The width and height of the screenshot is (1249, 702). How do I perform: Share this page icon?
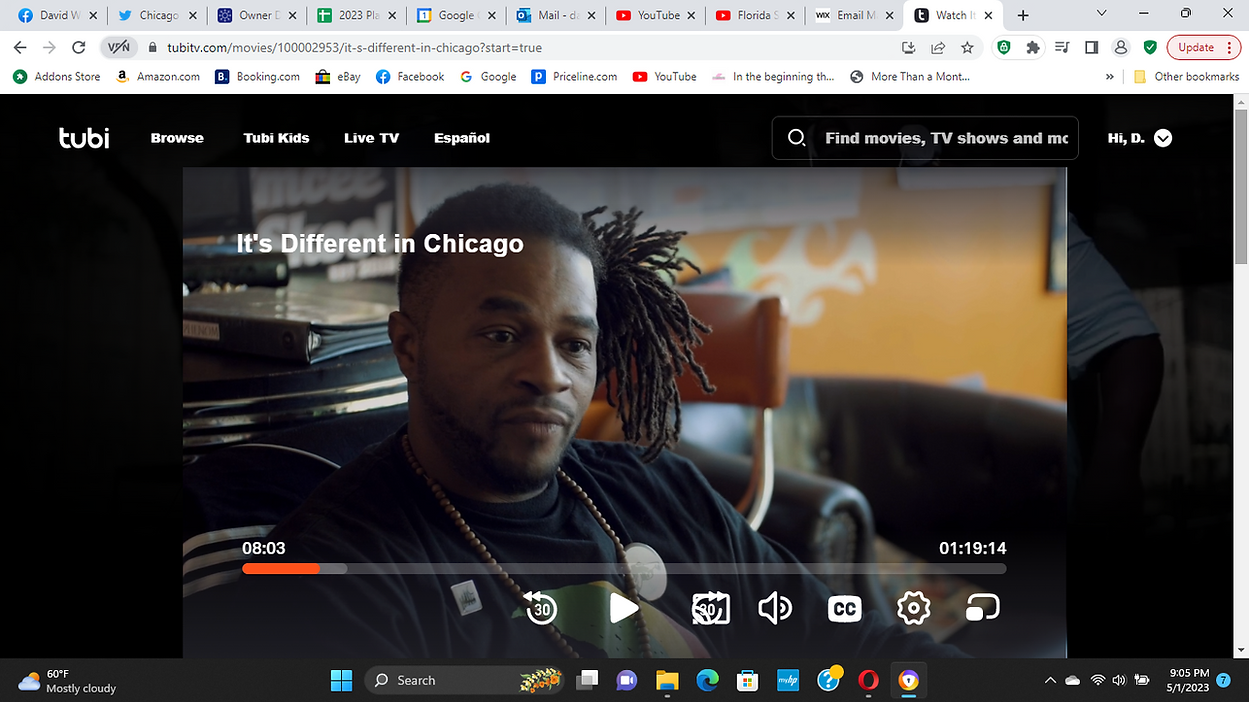(938, 47)
